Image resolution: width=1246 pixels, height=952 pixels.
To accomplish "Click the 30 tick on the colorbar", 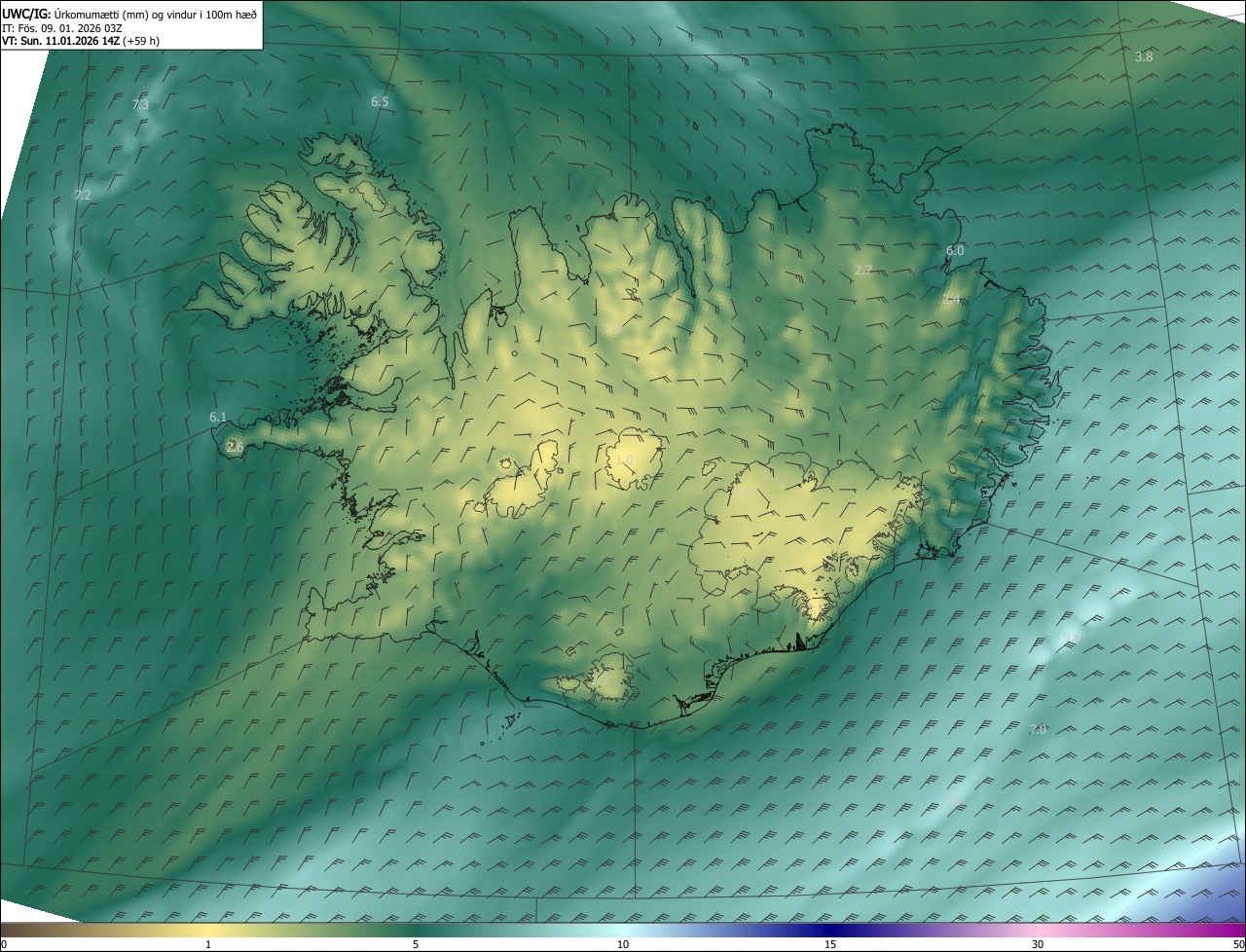I will coord(1038,944).
